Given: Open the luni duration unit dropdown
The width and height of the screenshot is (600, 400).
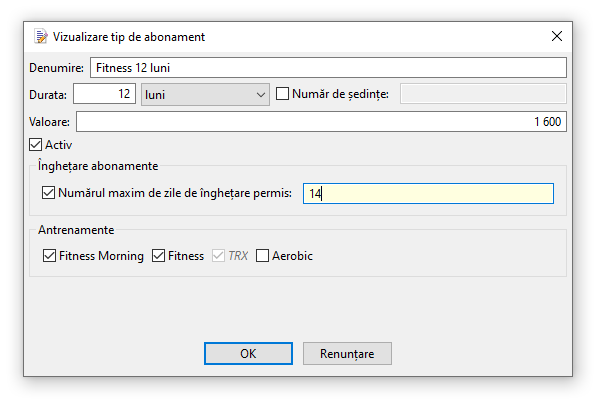Looking at the screenshot, I should [x=205, y=94].
